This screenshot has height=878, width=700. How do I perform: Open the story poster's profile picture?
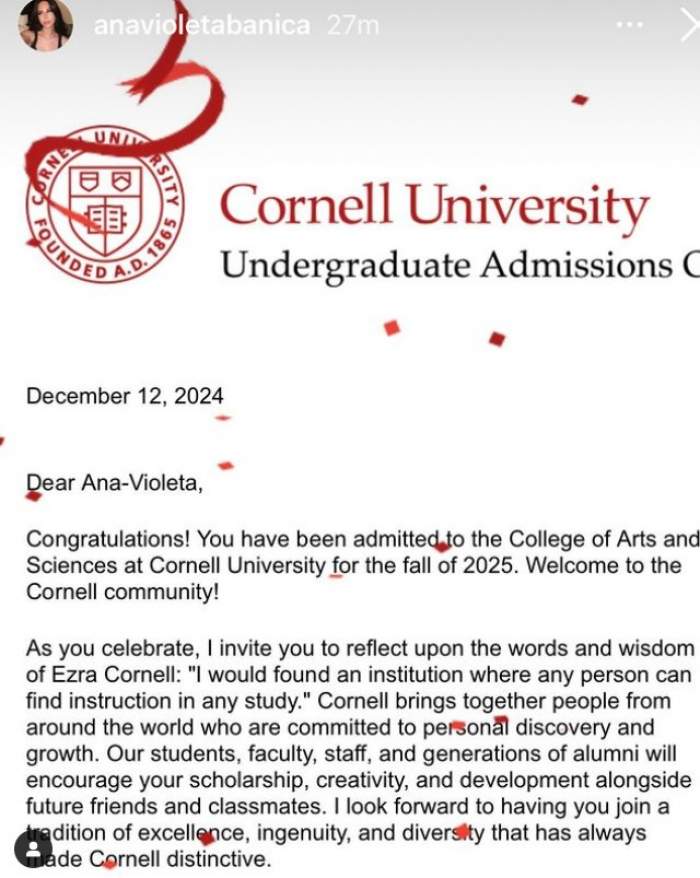[x=45, y=24]
